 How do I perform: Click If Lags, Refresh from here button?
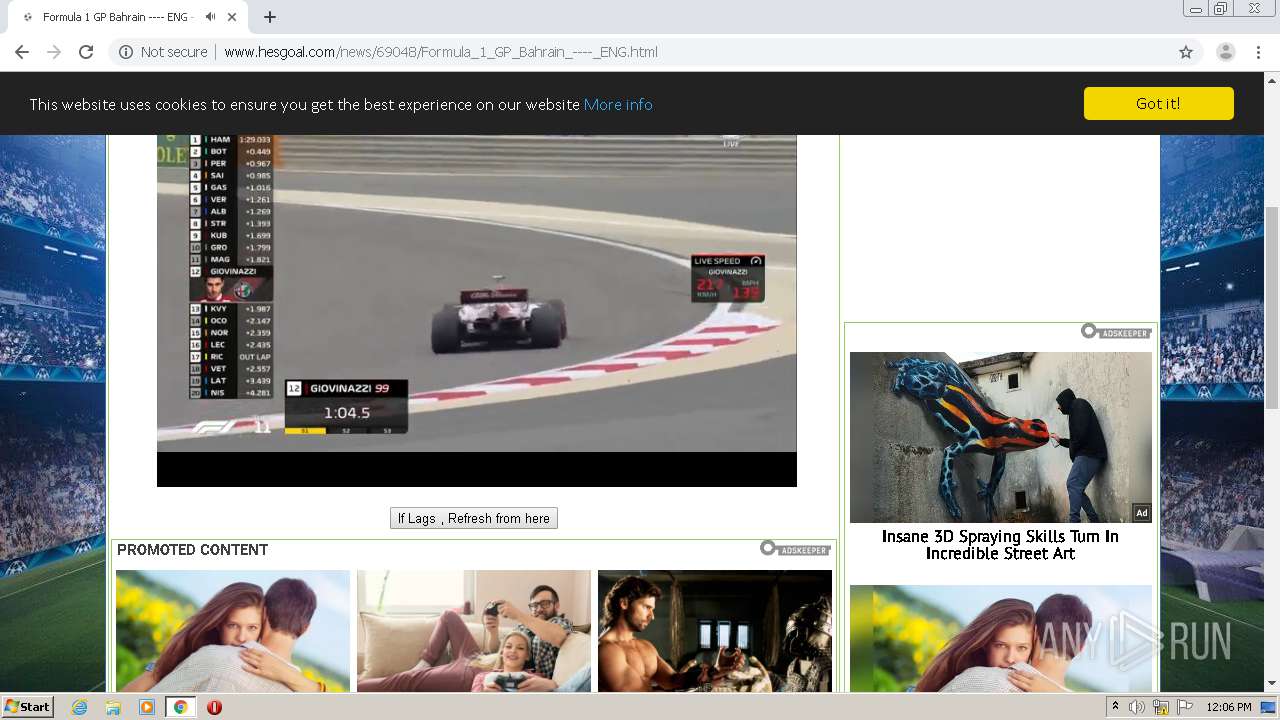(x=474, y=518)
